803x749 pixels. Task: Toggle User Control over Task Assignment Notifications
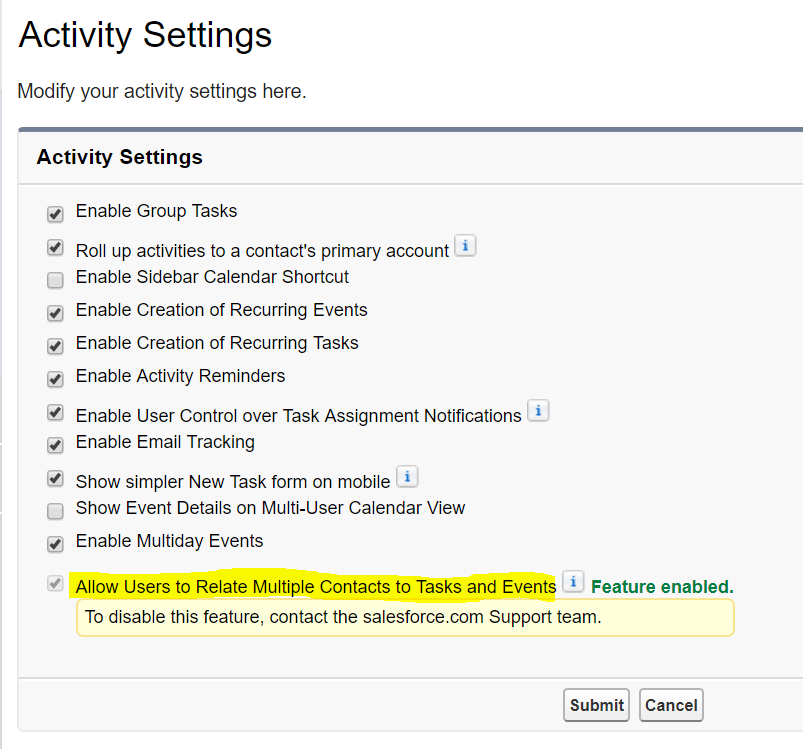click(55, 412)
